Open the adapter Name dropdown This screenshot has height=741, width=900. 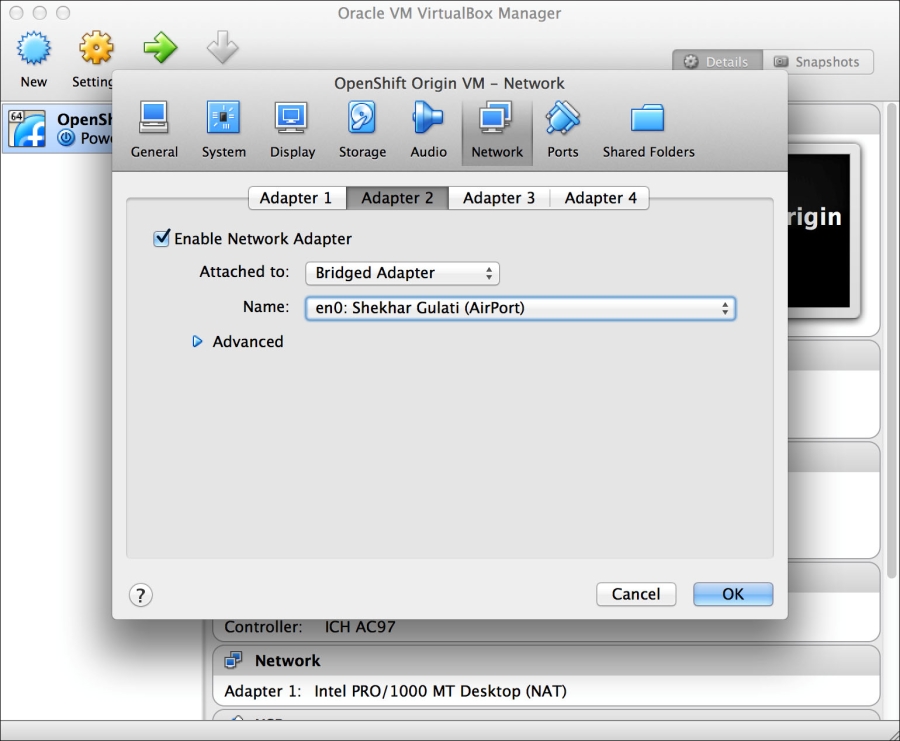(x=520, y=309)
